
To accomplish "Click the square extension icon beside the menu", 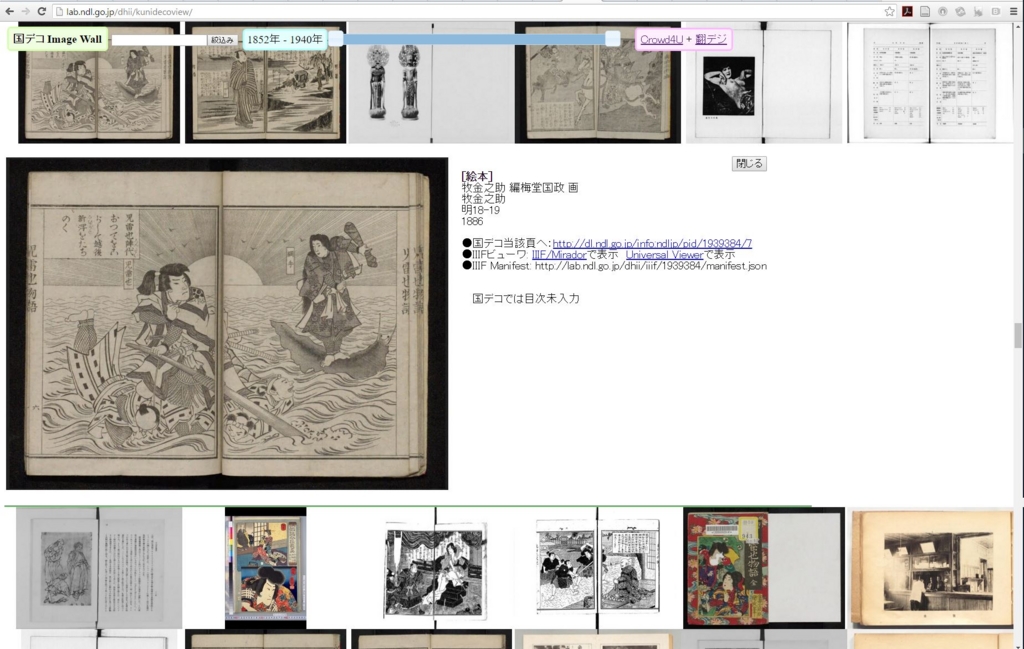I will click(995, 11).
